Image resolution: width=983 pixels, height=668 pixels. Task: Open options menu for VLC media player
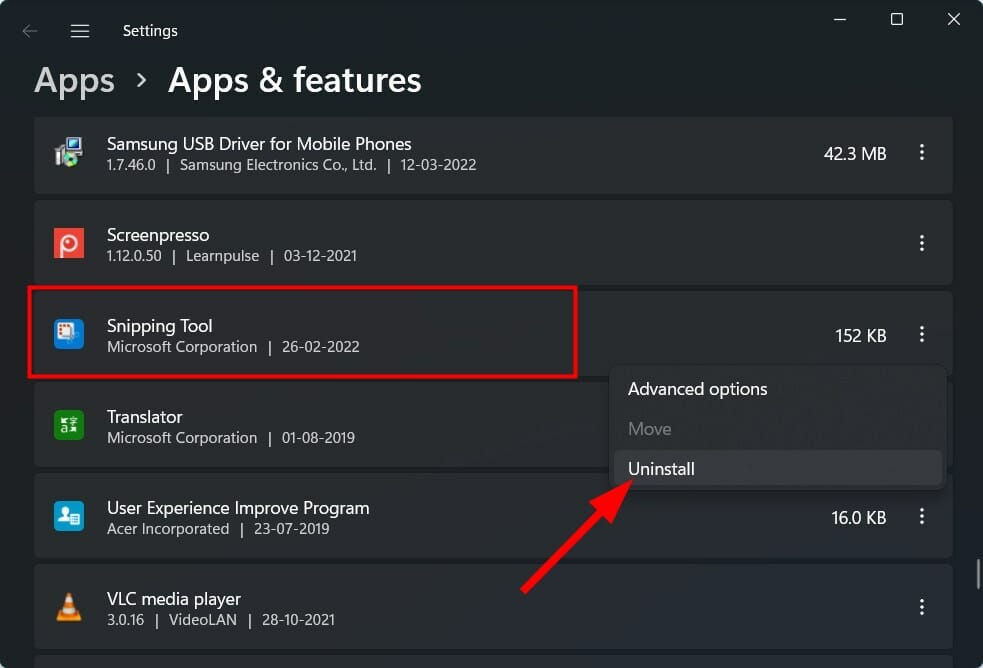(x=921, y=607)
